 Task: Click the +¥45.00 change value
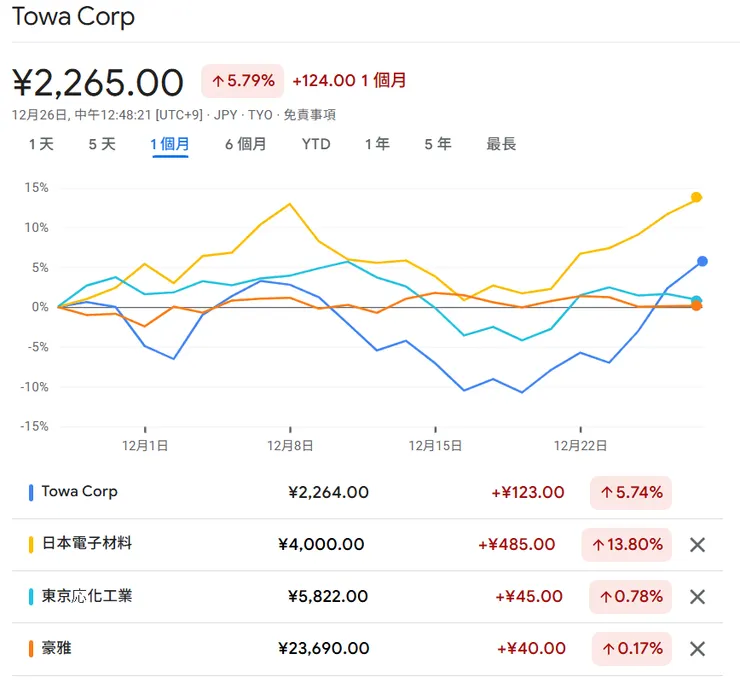tap(529, 597)
